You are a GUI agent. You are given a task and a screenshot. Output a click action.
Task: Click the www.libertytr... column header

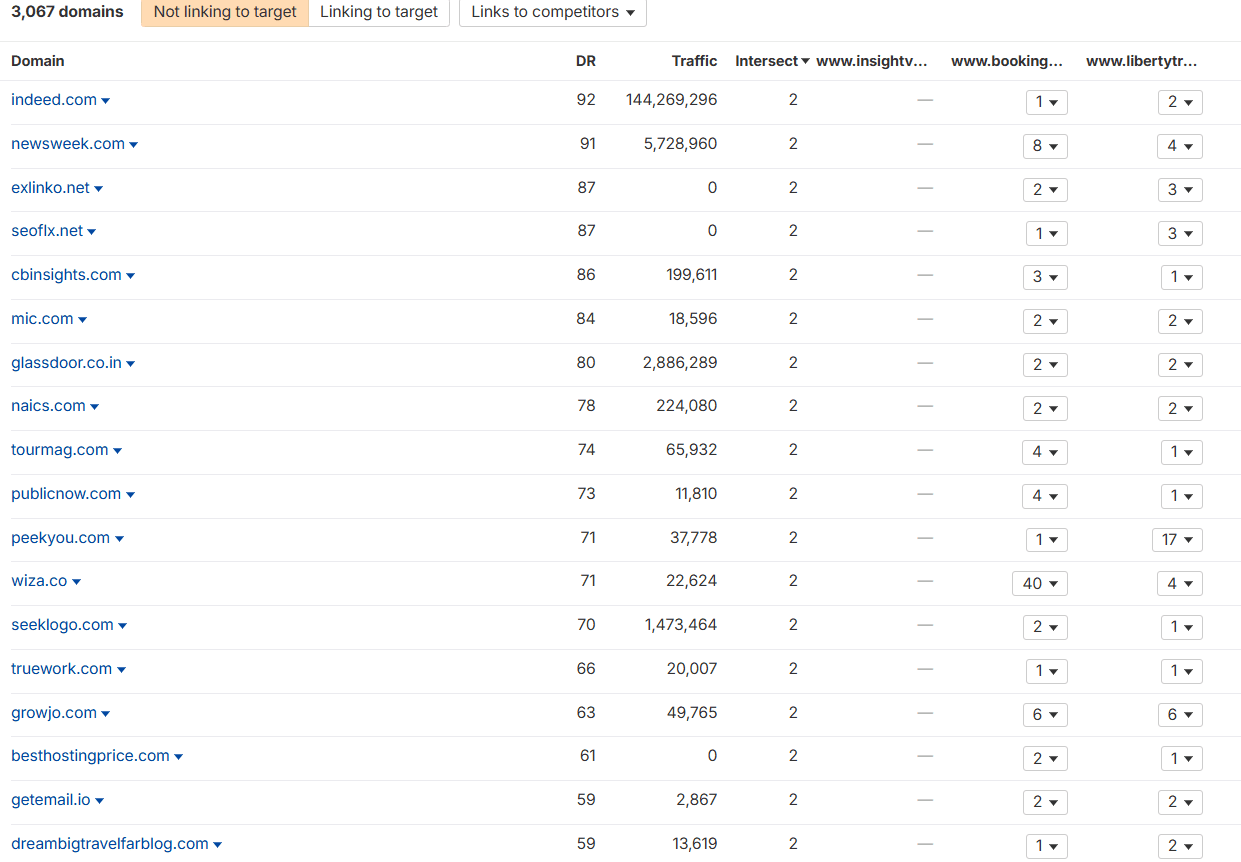(x=1142, y=61)
